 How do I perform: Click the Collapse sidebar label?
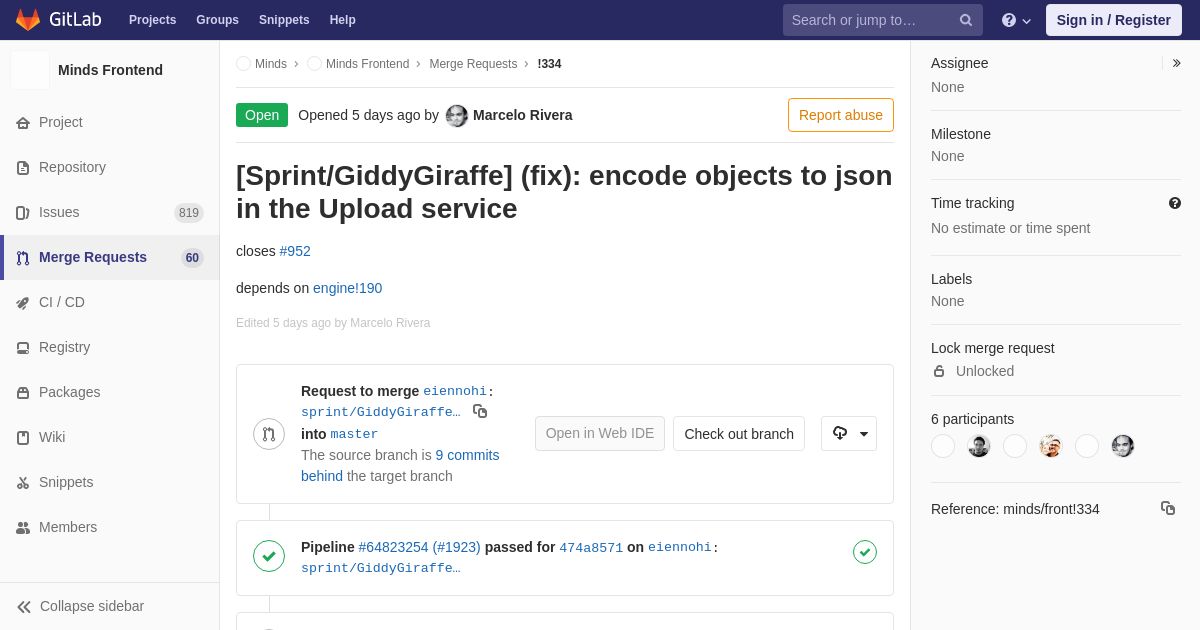[x=92, y=606]
